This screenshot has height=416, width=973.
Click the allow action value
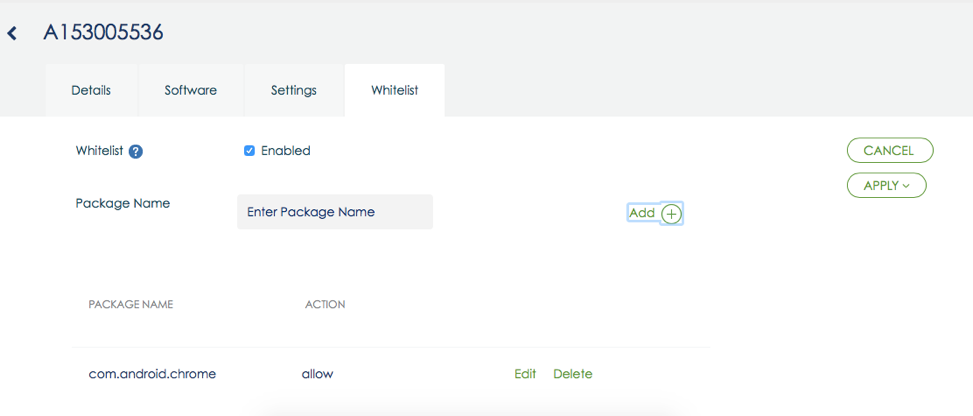point(318,374)
